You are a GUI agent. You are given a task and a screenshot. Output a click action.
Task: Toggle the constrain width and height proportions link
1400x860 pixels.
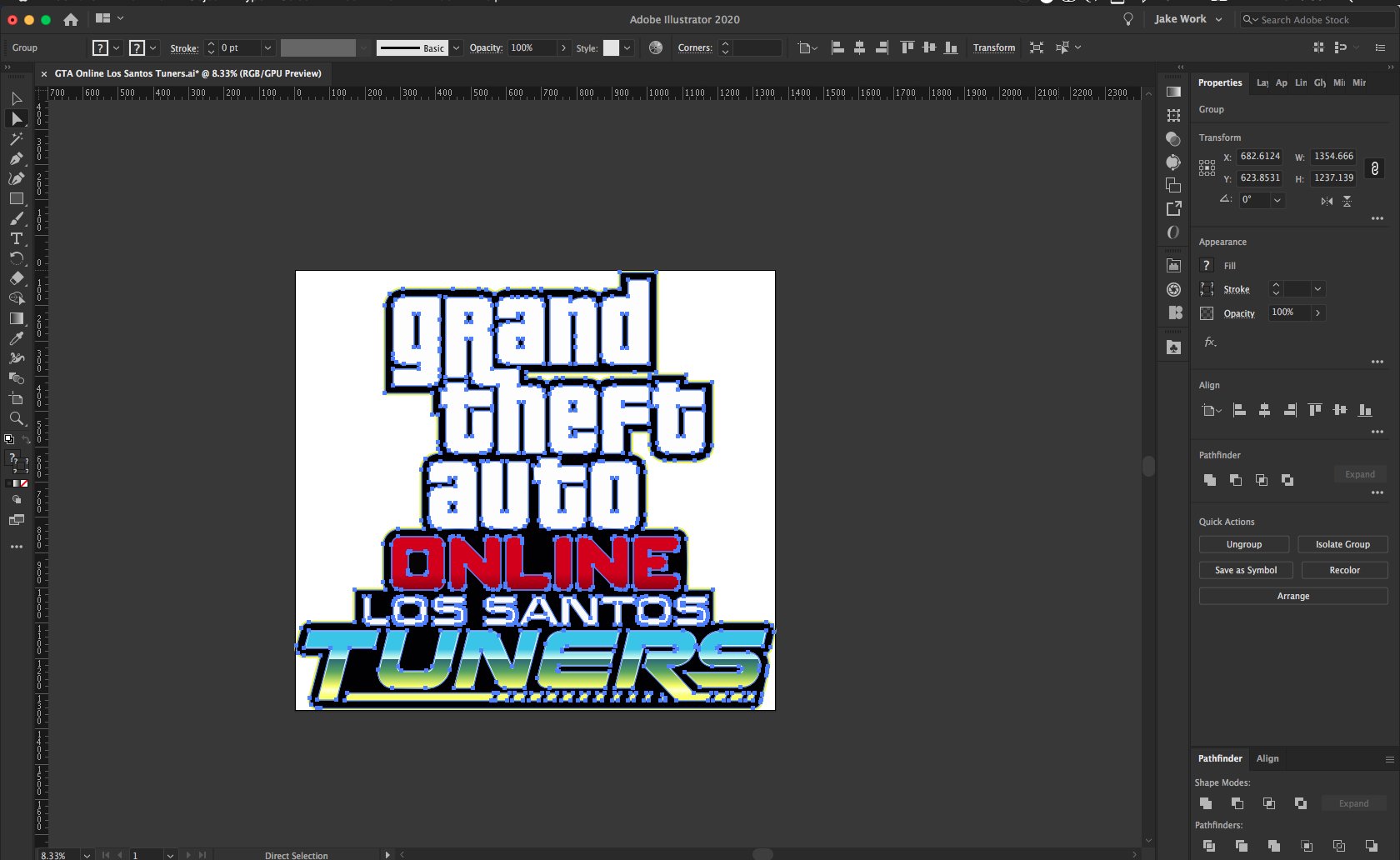coord(1375,167)
